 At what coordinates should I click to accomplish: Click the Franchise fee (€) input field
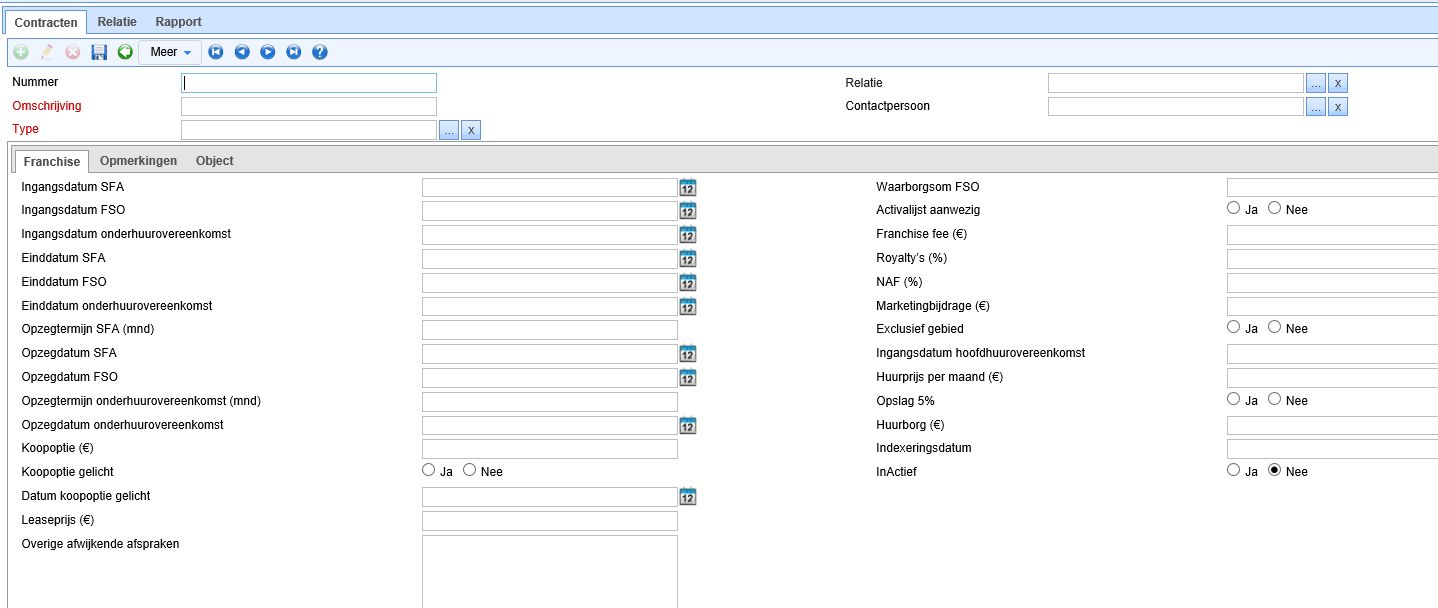pos(1332,235)
